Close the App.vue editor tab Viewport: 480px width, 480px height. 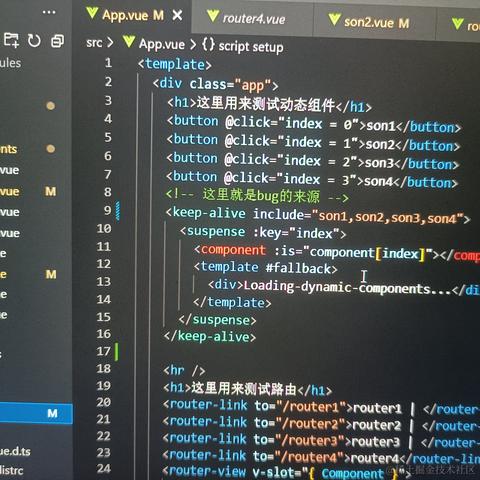(178, 15)
